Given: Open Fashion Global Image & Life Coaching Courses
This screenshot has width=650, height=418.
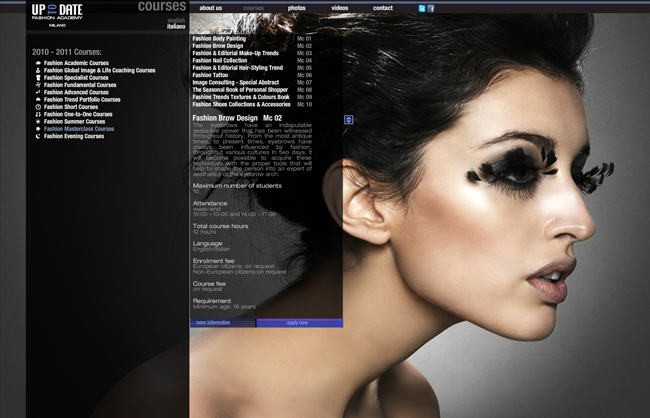Looking at the screenshot, I should click(99, 70).
